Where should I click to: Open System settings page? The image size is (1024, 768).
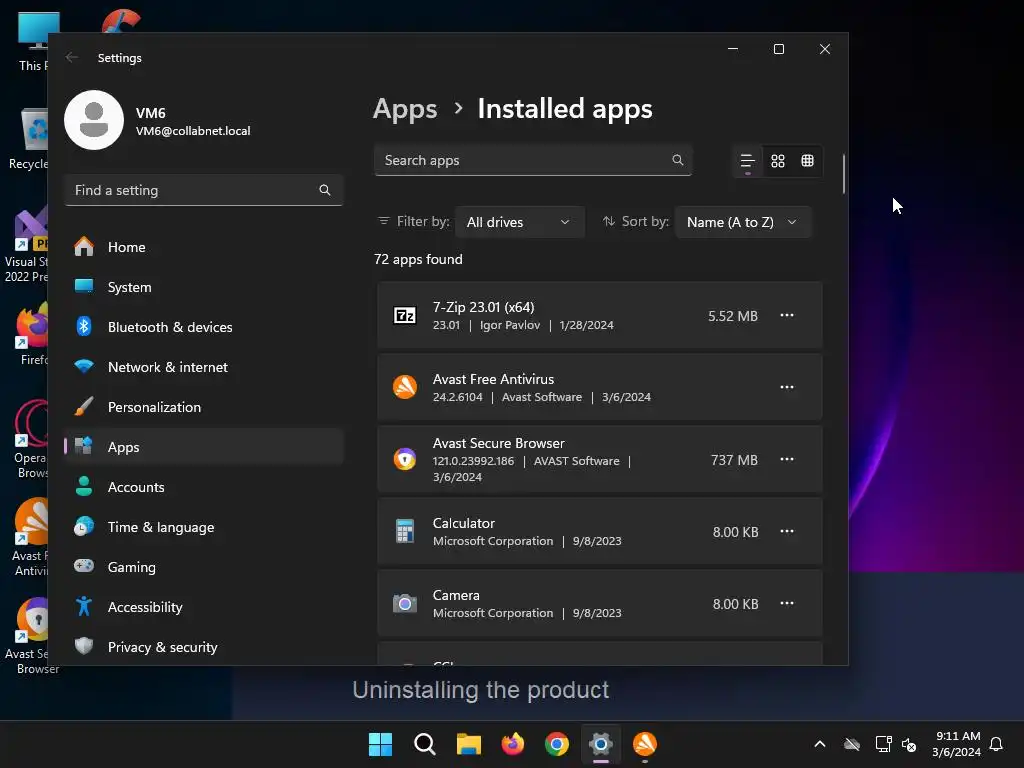click(204, 287)
